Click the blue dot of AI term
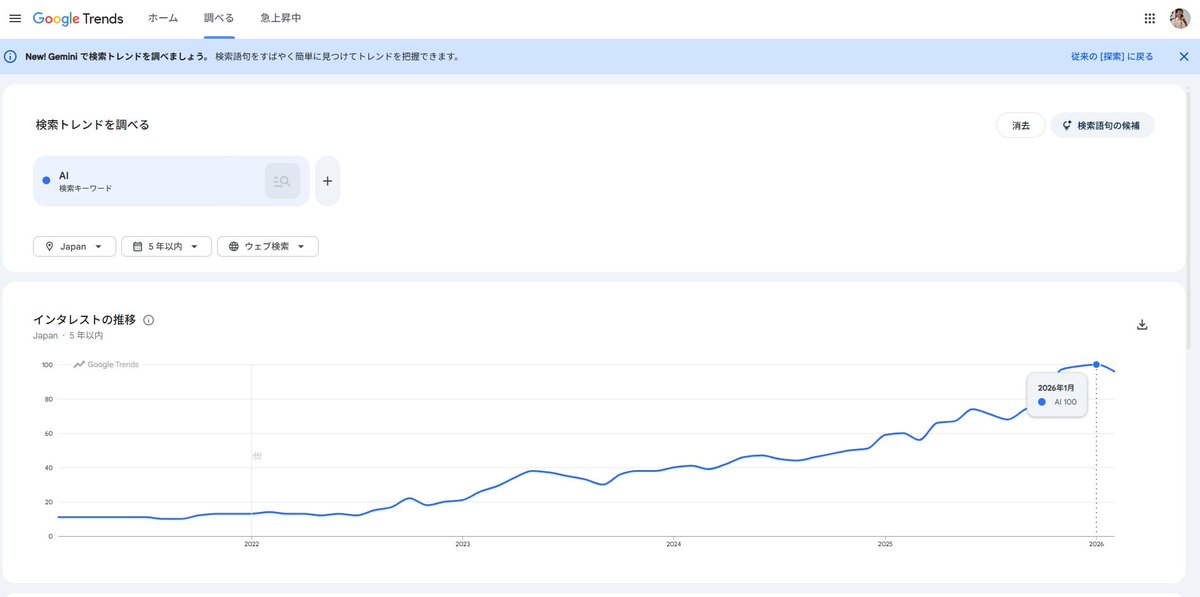 pyautogui.click(x=46, y=181)
